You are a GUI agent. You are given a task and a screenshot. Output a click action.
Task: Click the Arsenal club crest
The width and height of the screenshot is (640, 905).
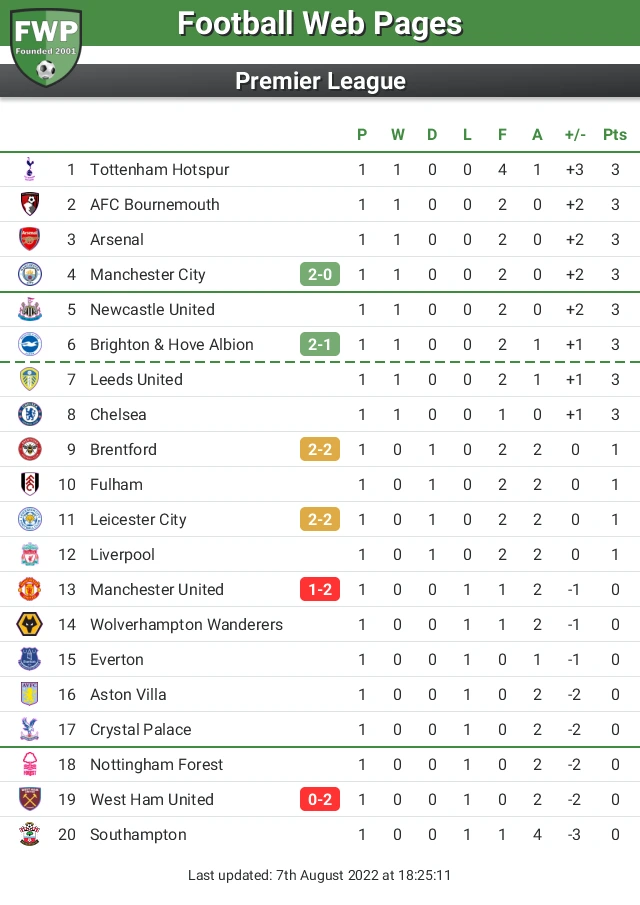[x=30, y=239]
